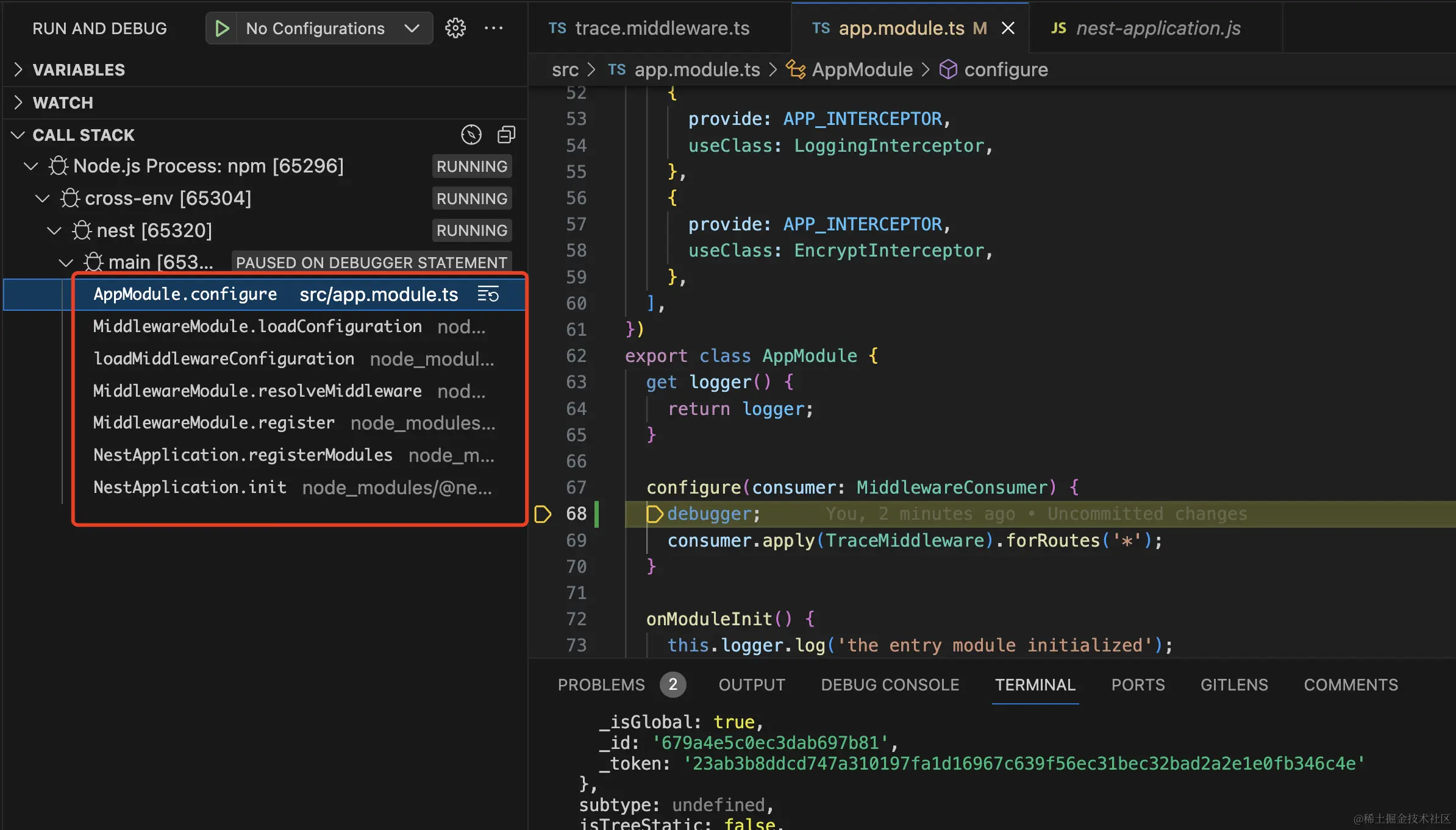The height and width of the screenshot is (830, 1456).
Task: Click the debugger pause marker in line 68 gutter
Action: 542,514
